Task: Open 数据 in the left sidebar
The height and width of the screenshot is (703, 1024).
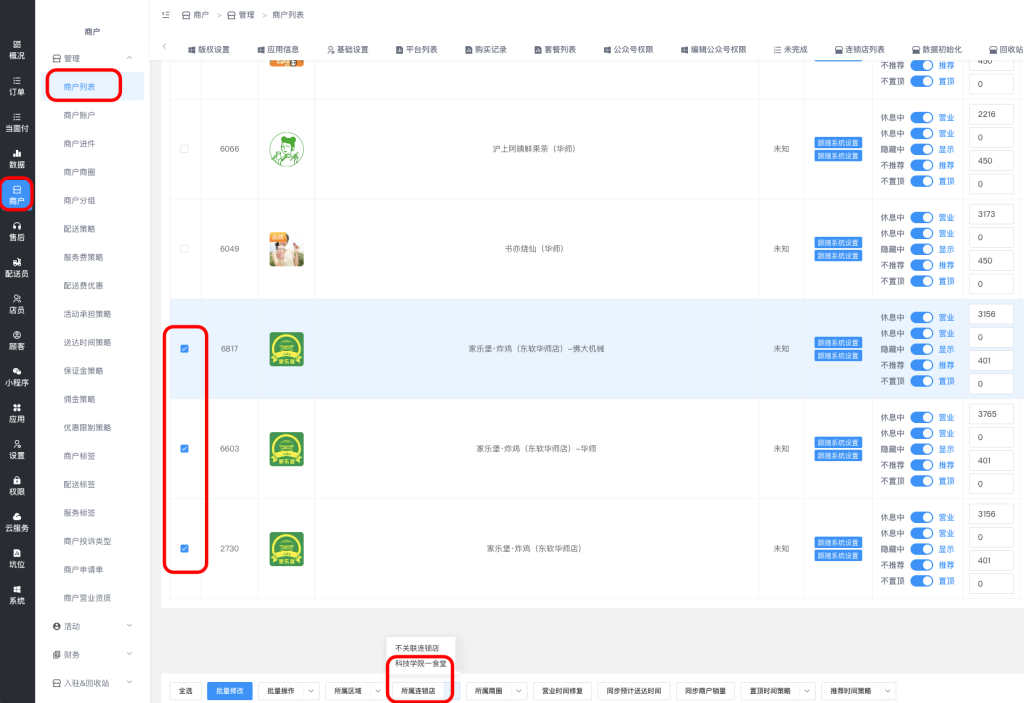Action: (17, 158)
